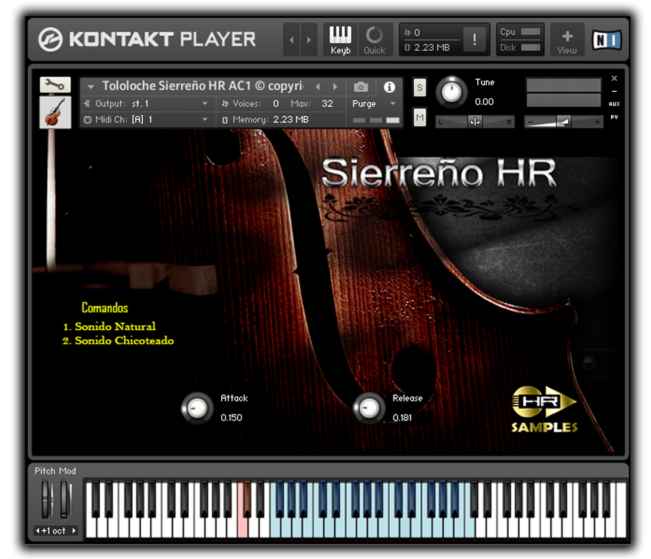Open the Output st. 1 dropdown
This screenshot has height=559, width=651.
(145, 103)
